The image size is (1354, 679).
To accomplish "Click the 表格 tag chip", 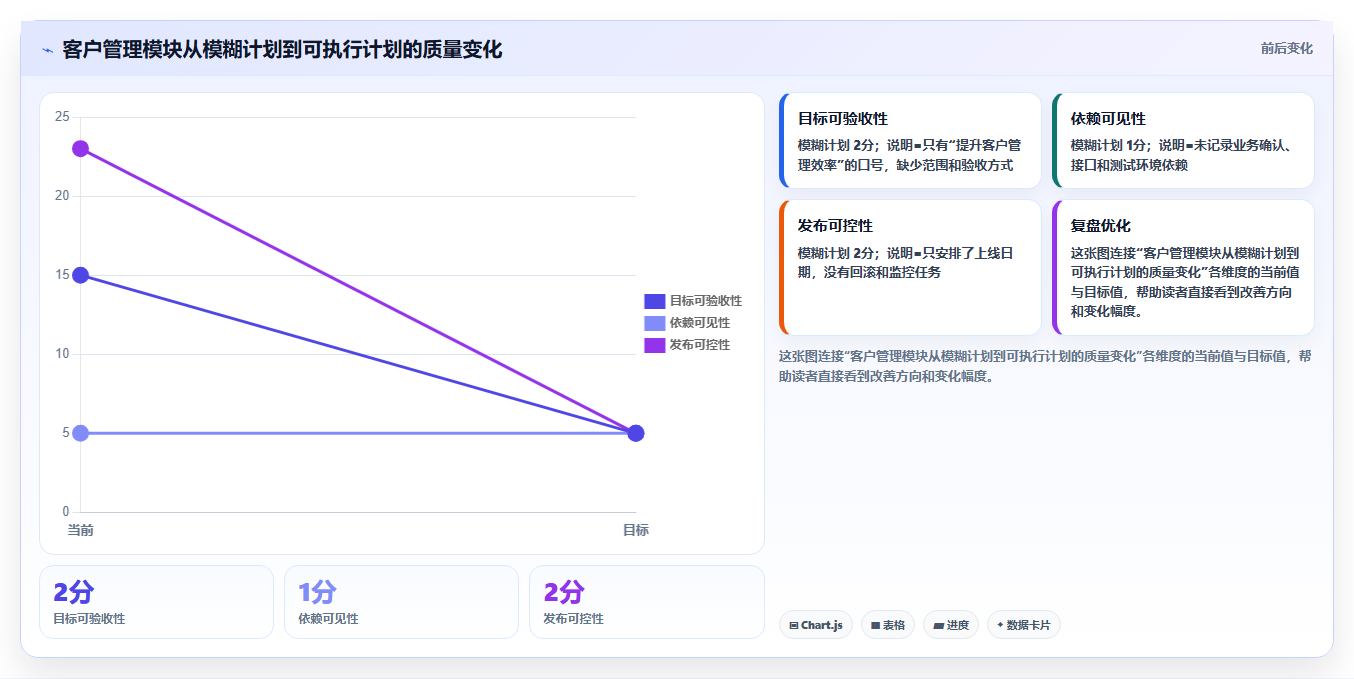I will [887, 625].
